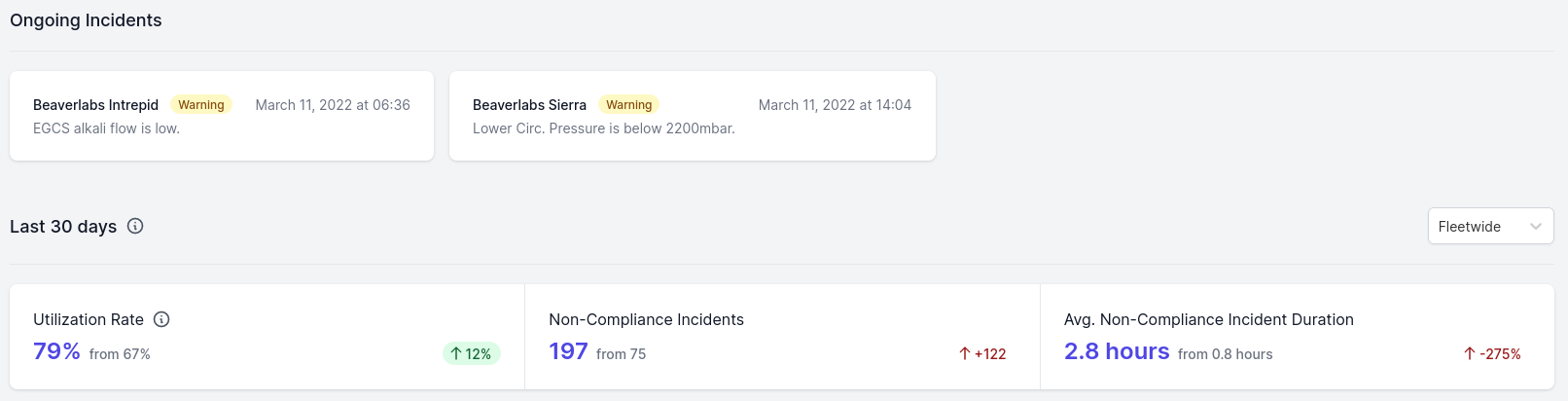Expand the Fleetwide selector chevron
The height and width of the screenshot is (401, 1568).
coord(1536,227)
